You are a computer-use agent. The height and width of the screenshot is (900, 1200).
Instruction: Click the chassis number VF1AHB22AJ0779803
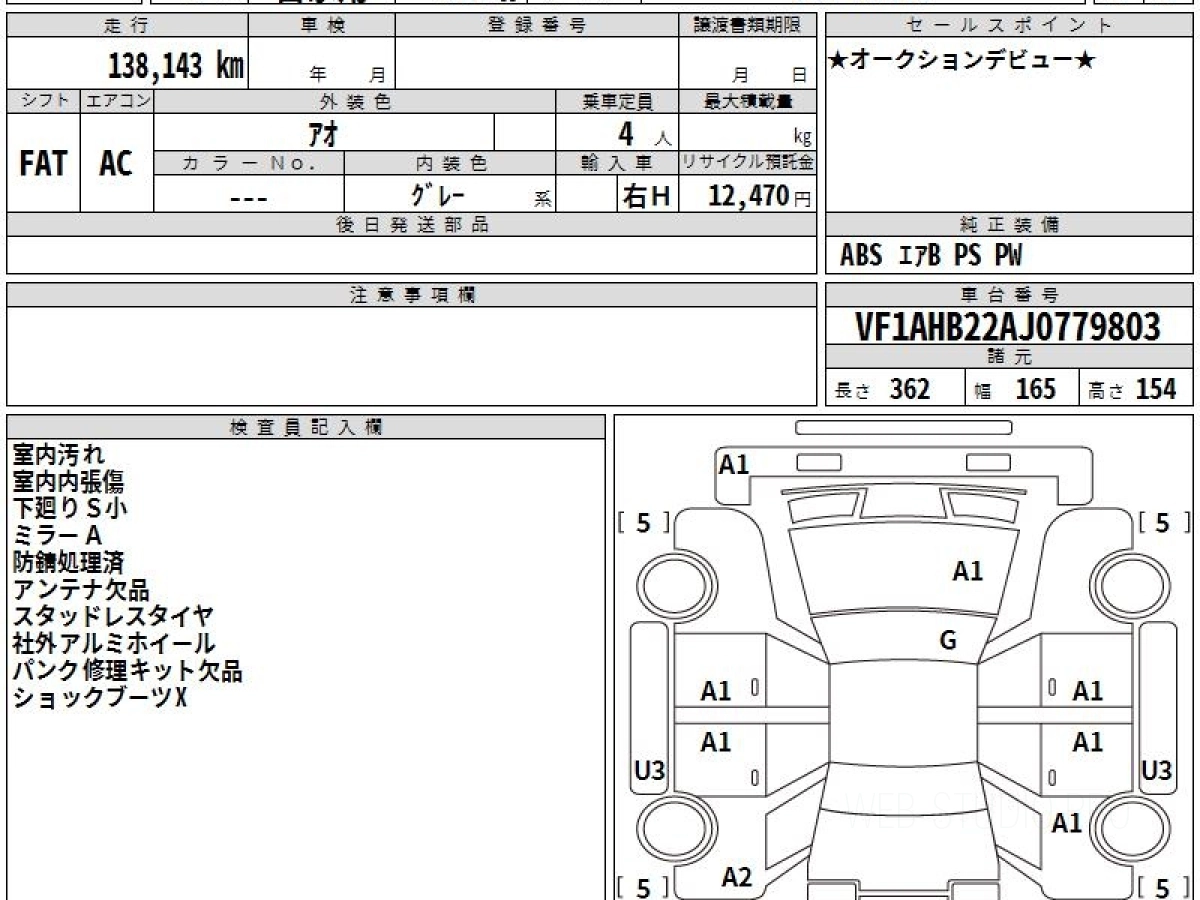coord(1008,326)
